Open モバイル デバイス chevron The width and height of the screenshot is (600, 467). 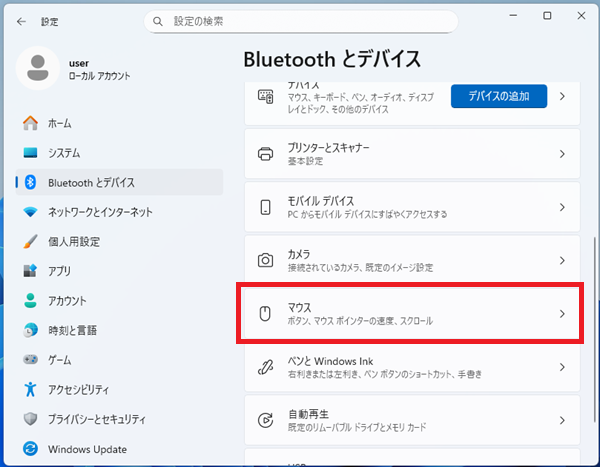click(562, 207)
